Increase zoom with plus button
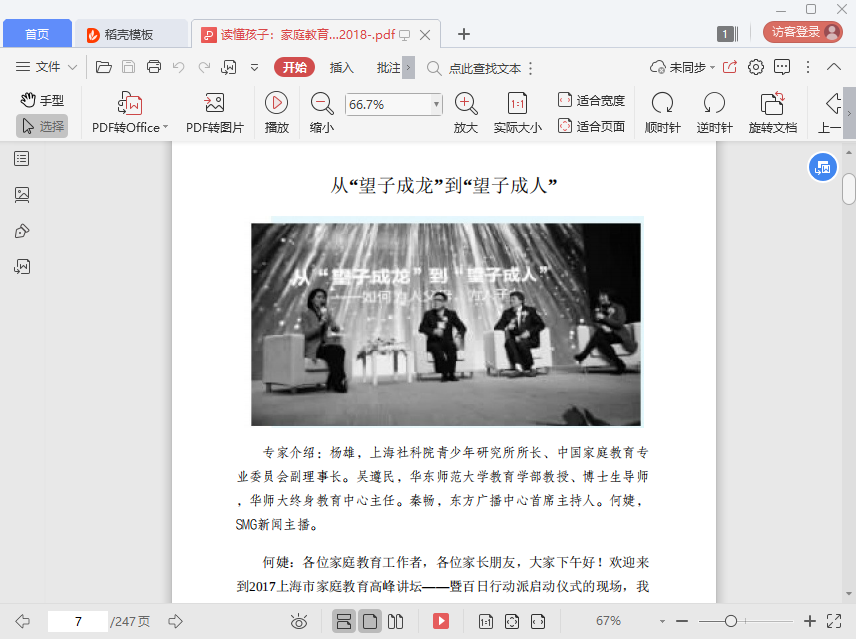Image resolution: width=856 pixels, height=639 pixels. tap(810, 621)
